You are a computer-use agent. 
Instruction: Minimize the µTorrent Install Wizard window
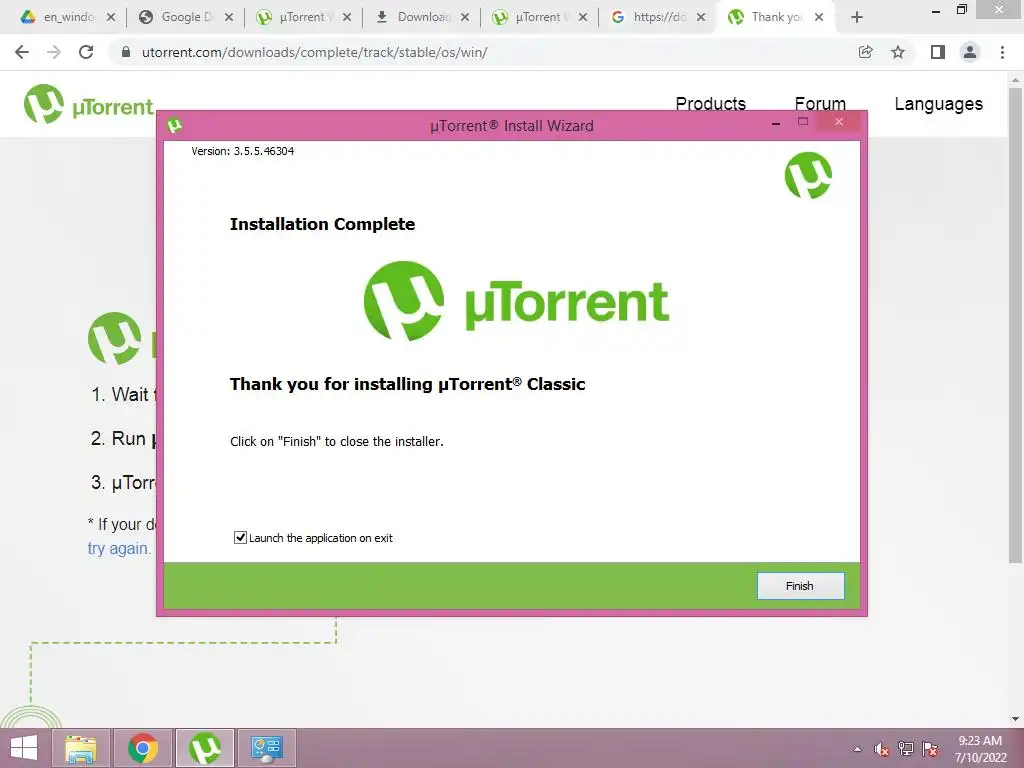click(776, 123)
